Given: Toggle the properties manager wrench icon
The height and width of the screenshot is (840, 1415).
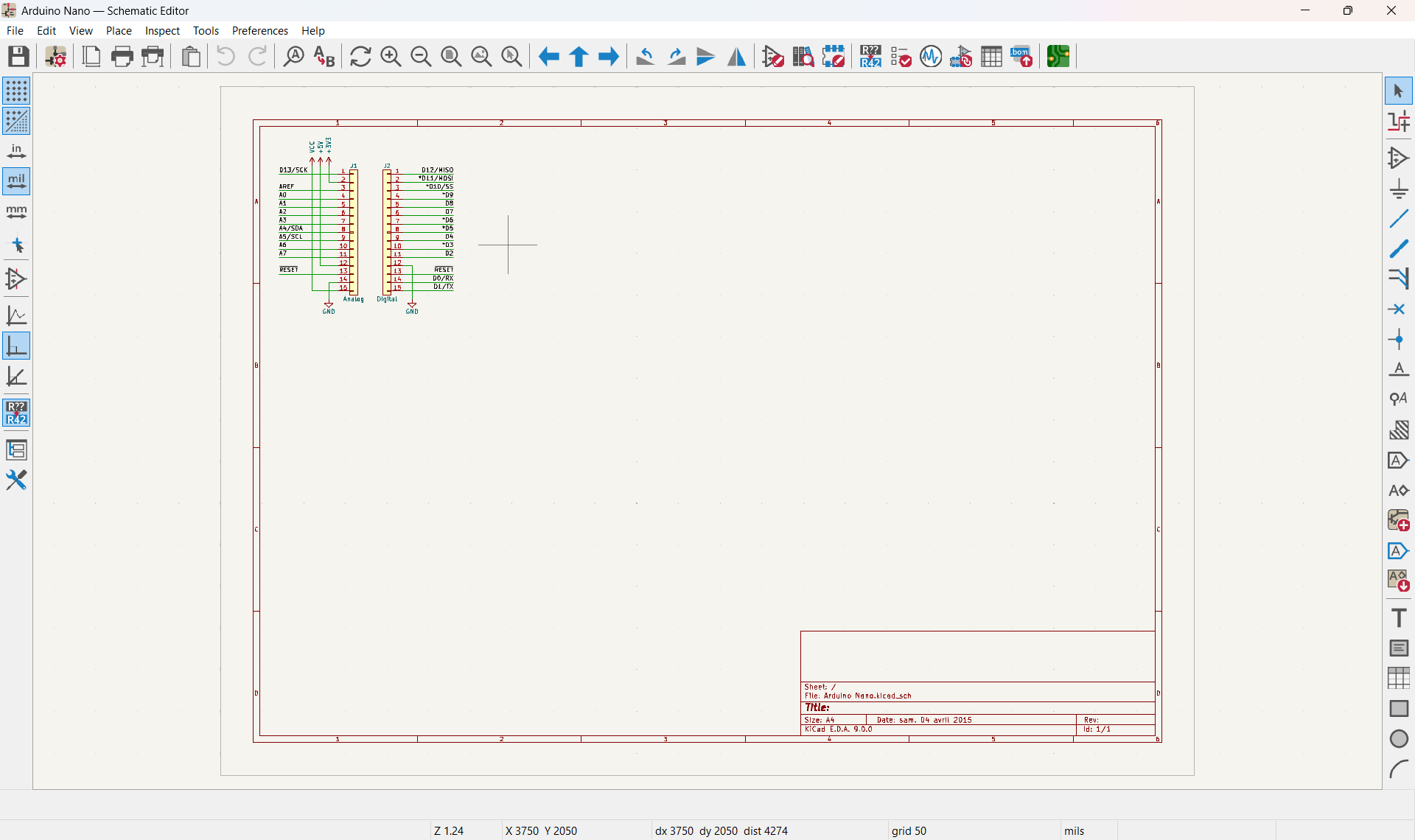Looking at the screenshot, I should coord(16,480).
